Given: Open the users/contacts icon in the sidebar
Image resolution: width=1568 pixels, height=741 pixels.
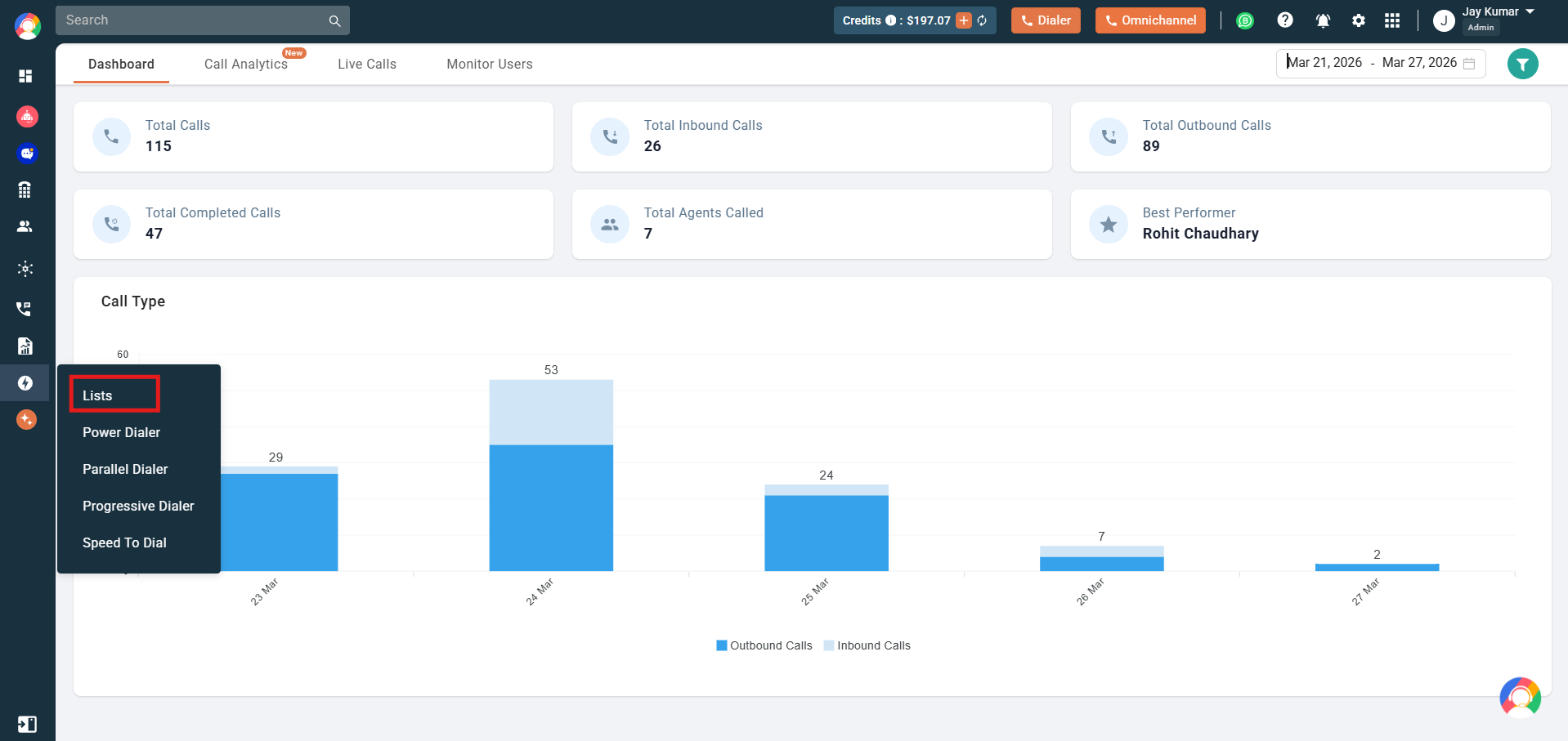Looking at the screenshot, I should 25,226.
